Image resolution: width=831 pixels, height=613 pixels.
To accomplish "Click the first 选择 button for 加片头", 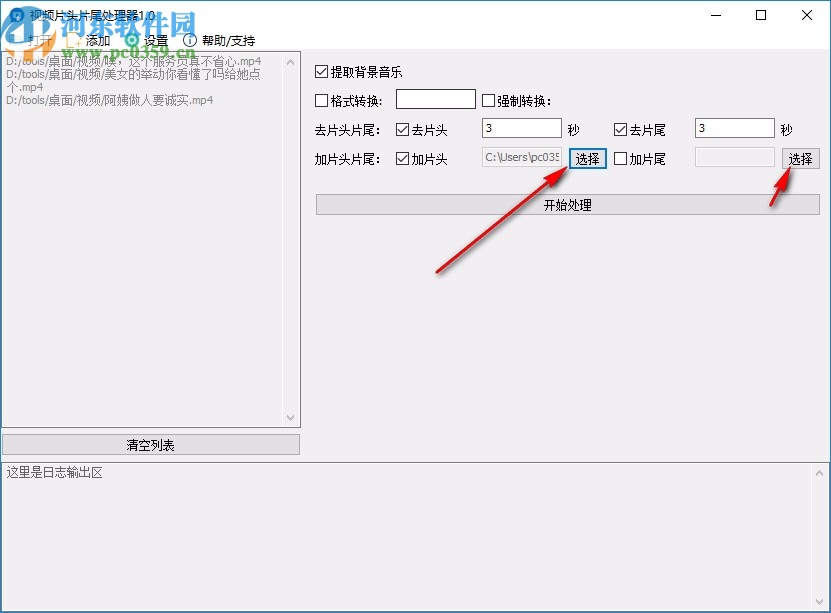I will click(586, 158).
